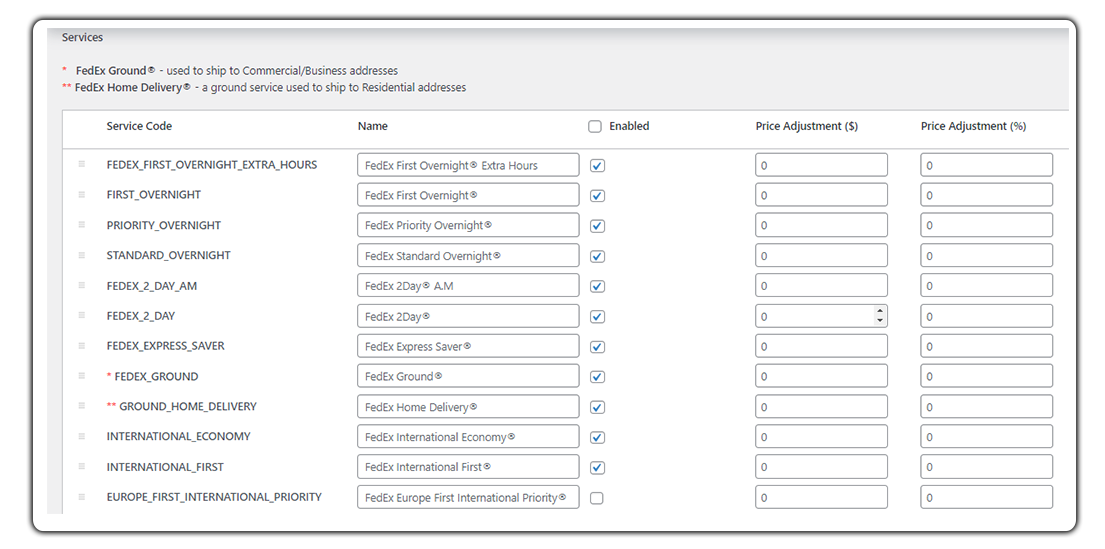Click the Services section heading
This screenshot has width=1105, height=549.
click(x=82, y=37)
